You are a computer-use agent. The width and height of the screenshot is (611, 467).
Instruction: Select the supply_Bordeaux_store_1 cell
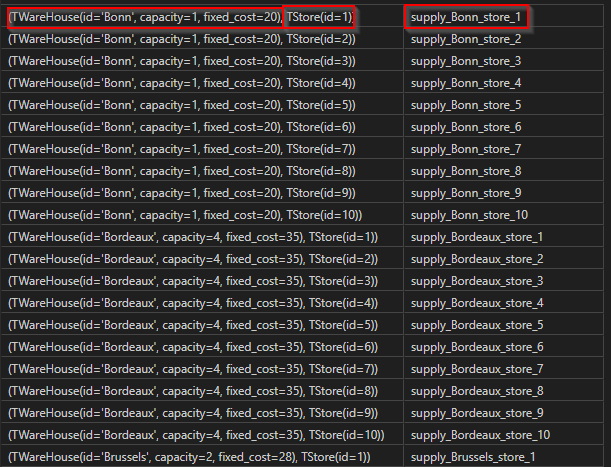503,237
